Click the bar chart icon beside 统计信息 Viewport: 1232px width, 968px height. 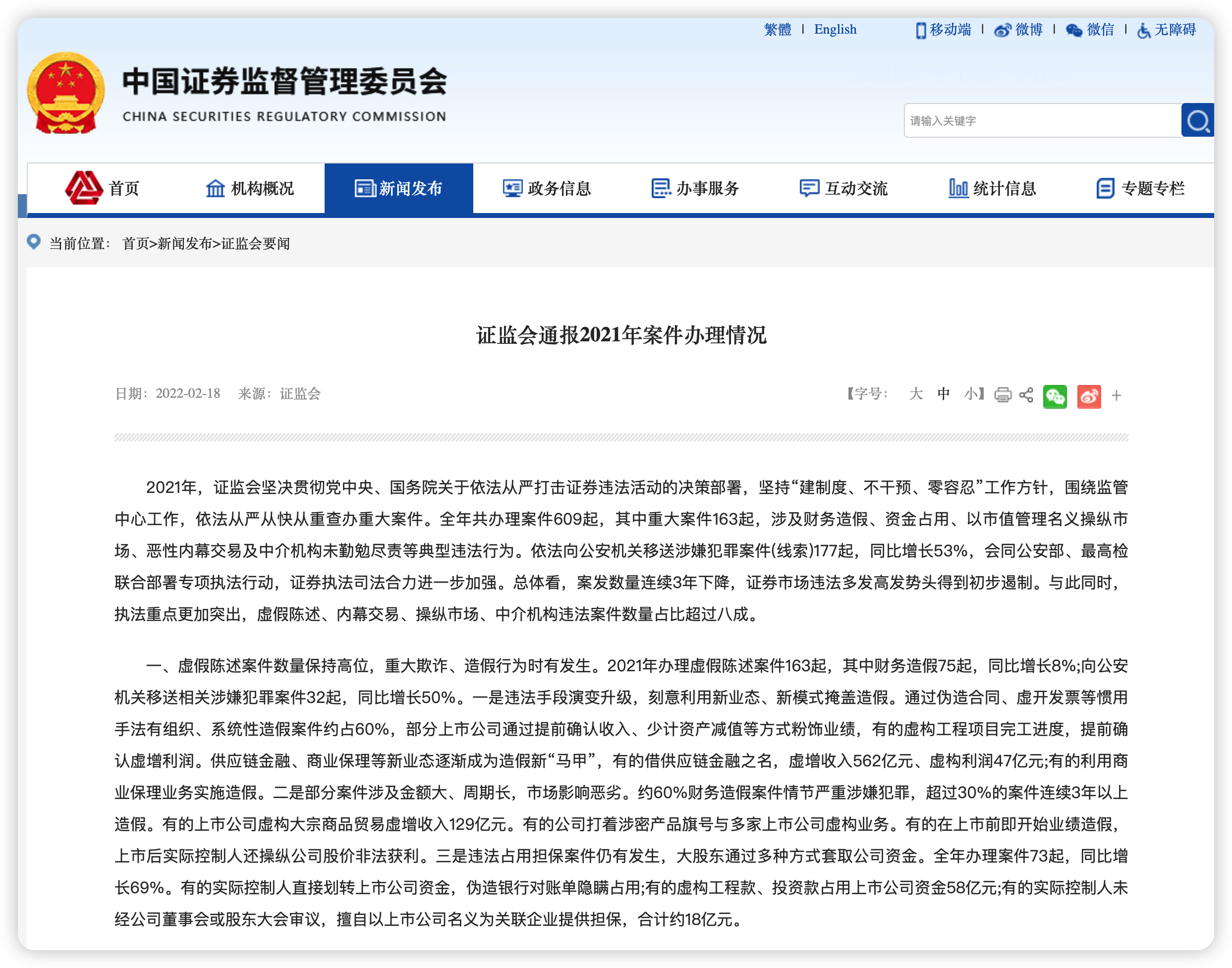point(958,188)
